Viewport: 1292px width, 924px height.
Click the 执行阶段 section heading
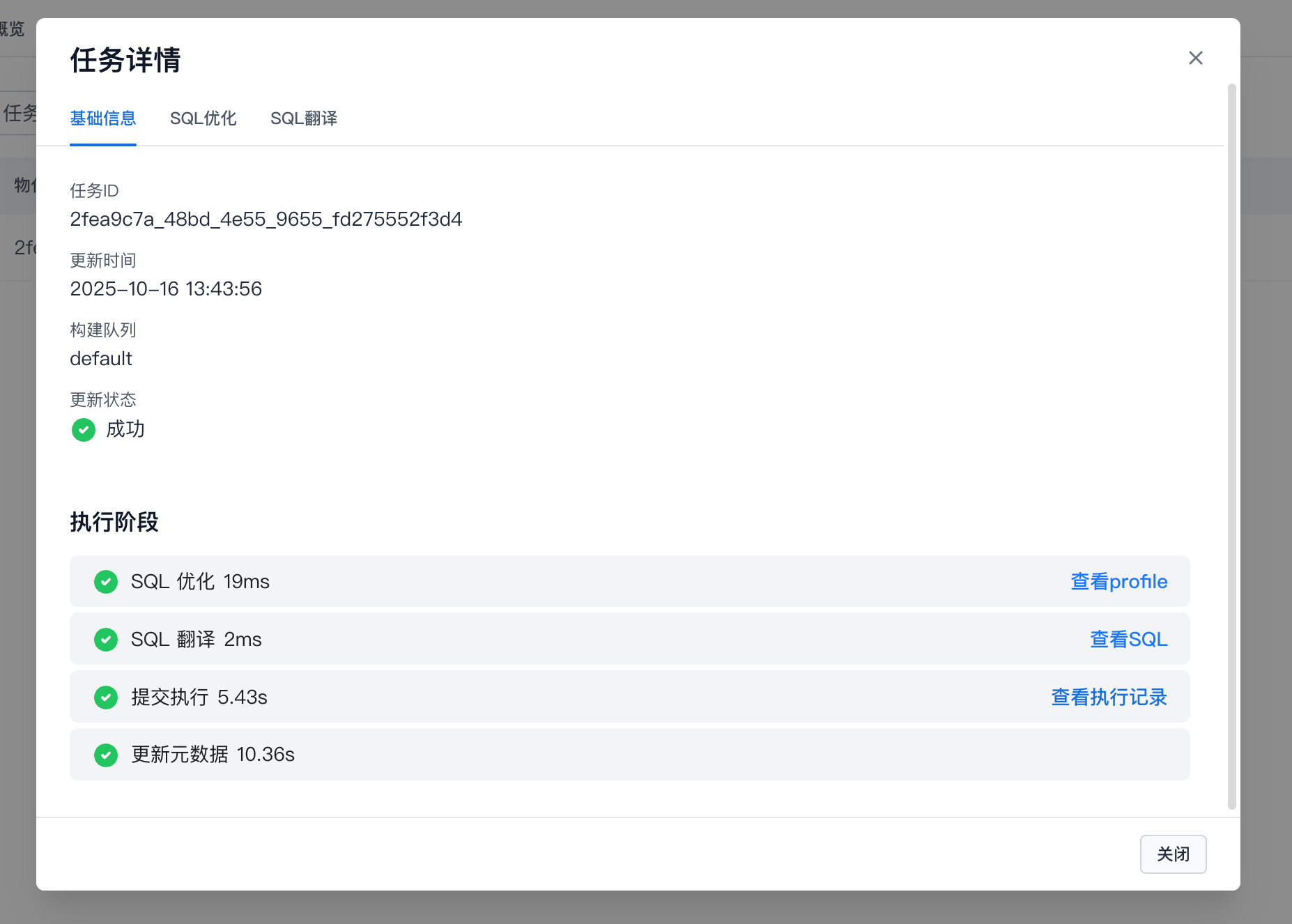coord(114,522)
